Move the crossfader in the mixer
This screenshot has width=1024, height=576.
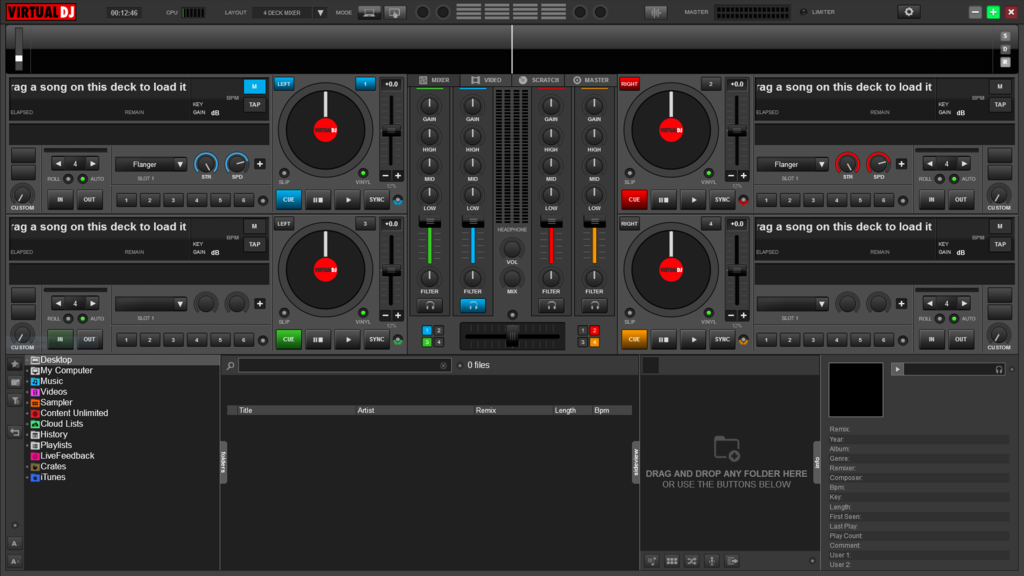pos(512,336)
